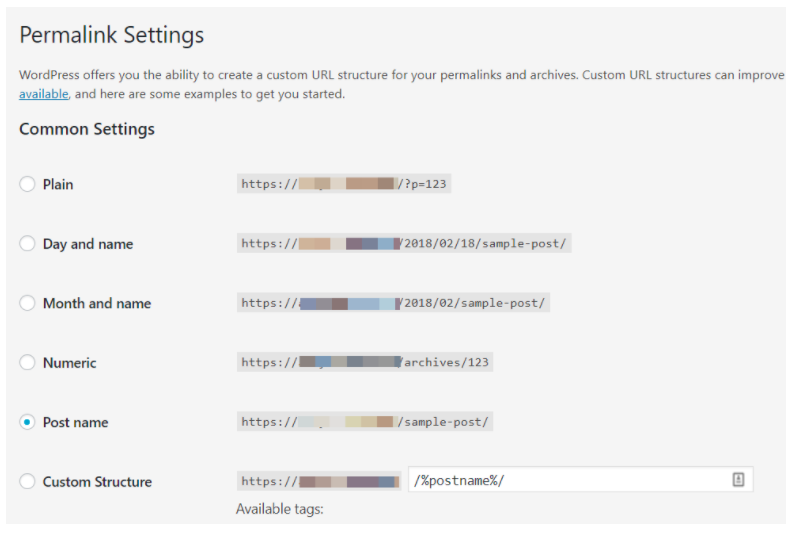Click the 'WordPress offers you' description paragraph
The height and width of the screenshot is (535, 798).
click(x=402, y=85)
